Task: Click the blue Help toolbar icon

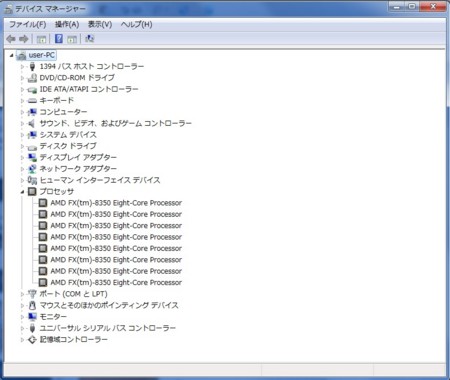Action: tap(59, 39)
